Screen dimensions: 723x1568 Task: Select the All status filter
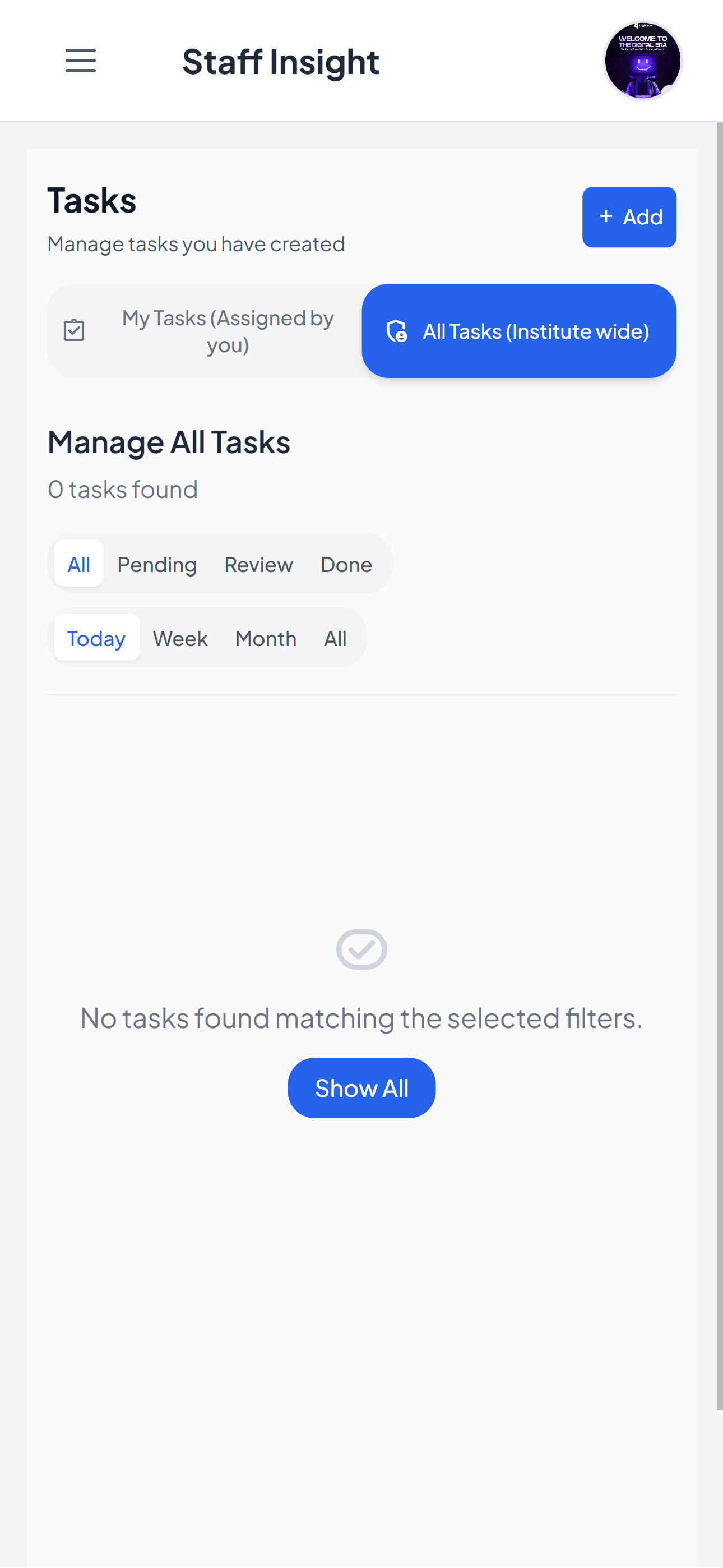[78, 564]
